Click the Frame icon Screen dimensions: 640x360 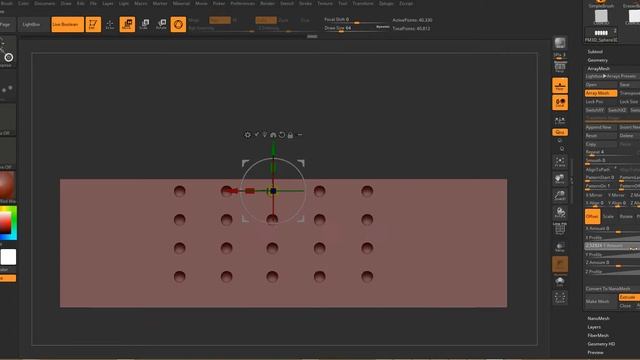coord(560,162)
